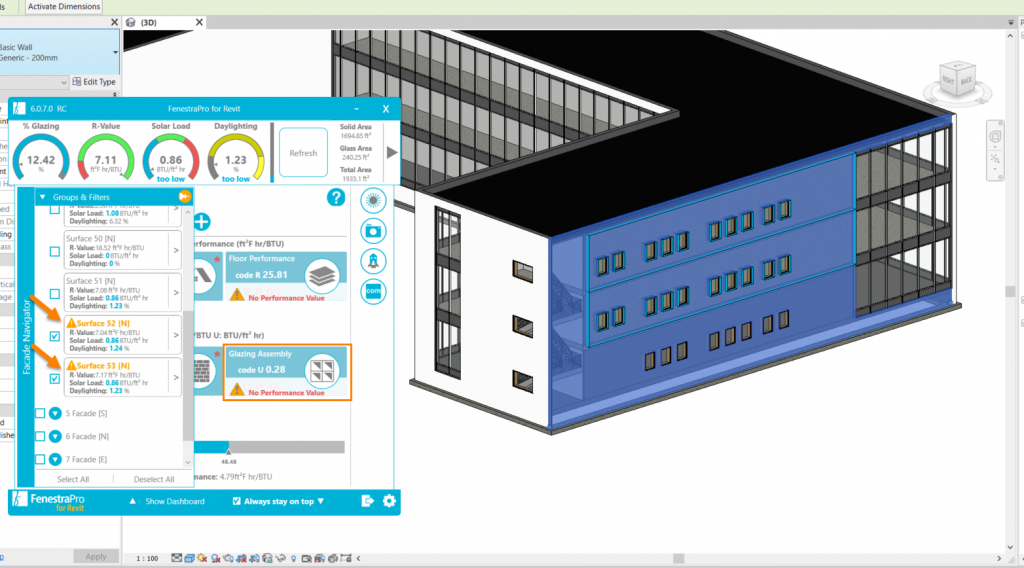Toggle Shadows icon in view control bar
Screen dimensions: 1024x568
(x=215, y=558)
